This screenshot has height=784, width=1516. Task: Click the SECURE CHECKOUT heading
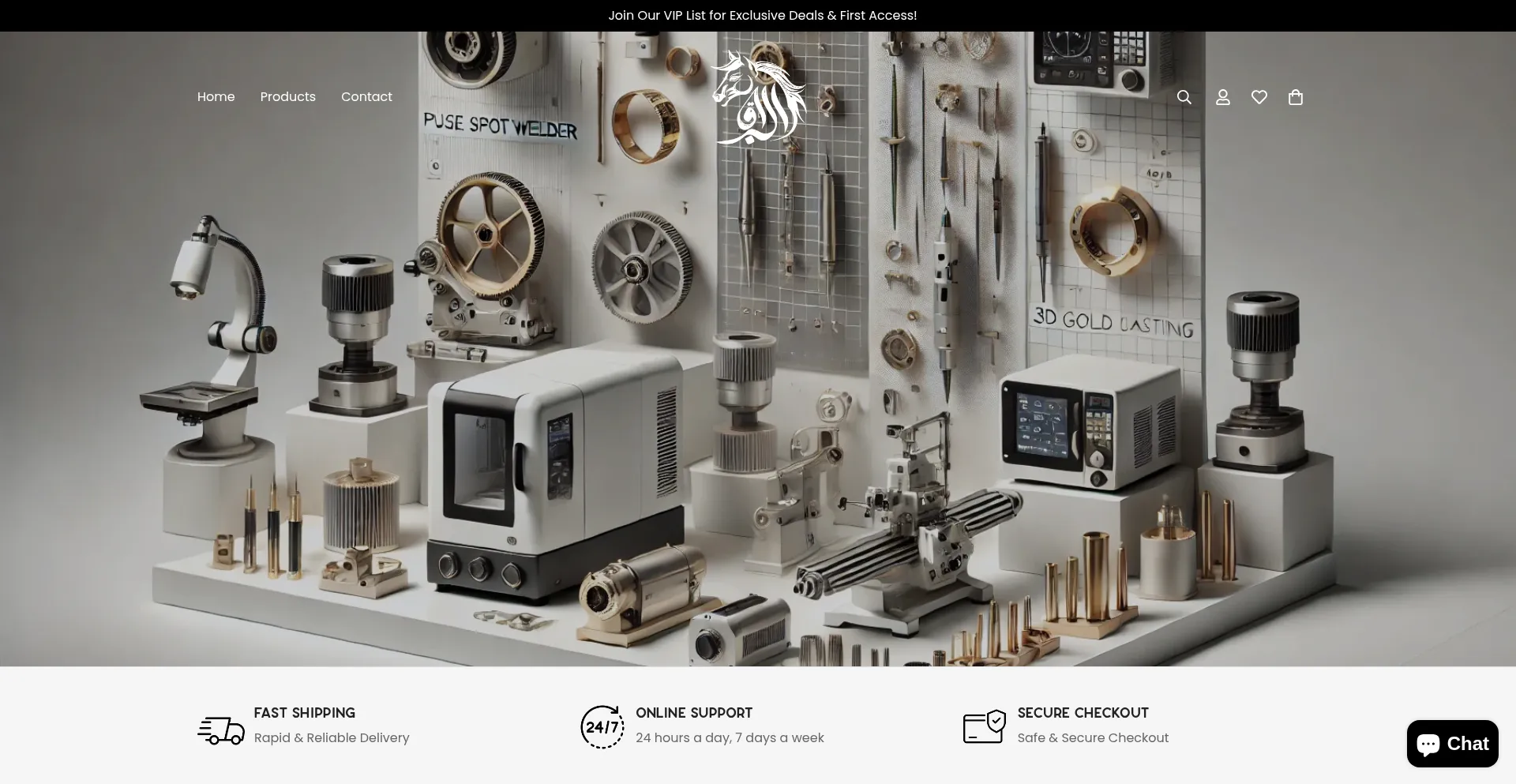1083,713
